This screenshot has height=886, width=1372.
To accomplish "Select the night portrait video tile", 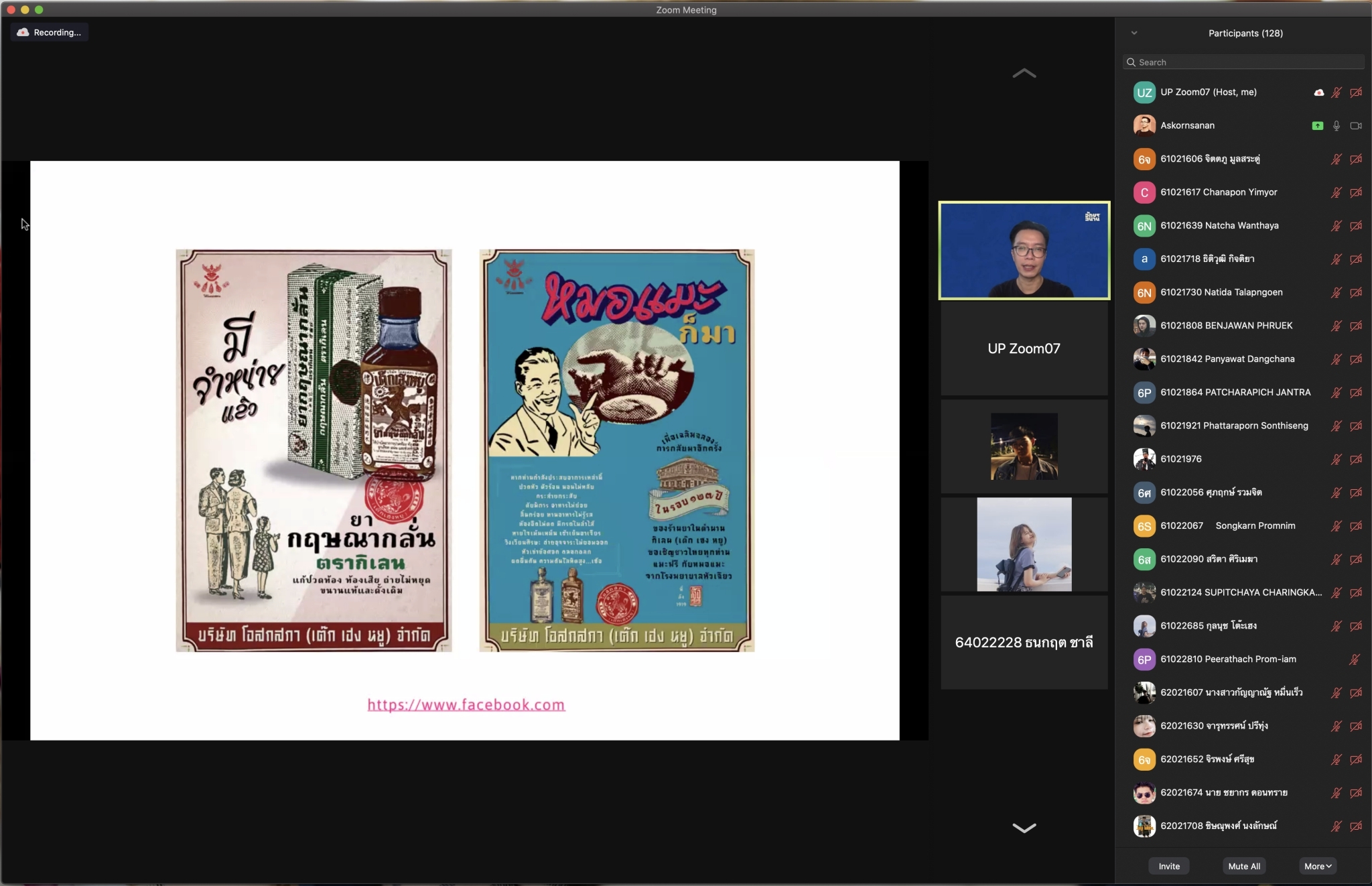I will coord(1024,446).
